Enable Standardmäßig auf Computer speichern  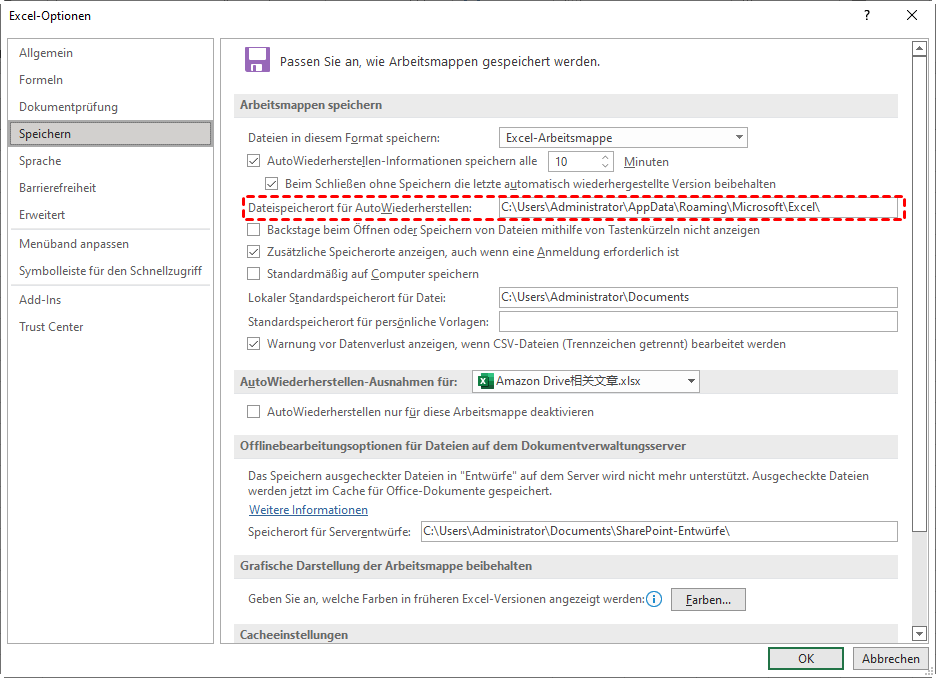254,274
